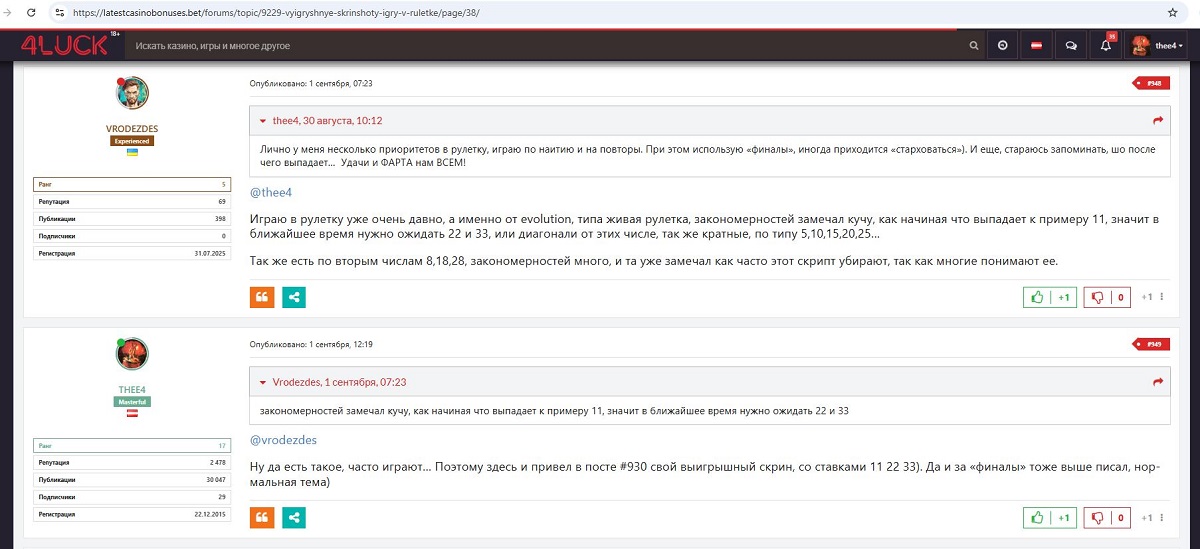Viewport: 1200px width, 549px height.
Task: Open post #949 options menu dots
Action: [x=1160, y=518]
